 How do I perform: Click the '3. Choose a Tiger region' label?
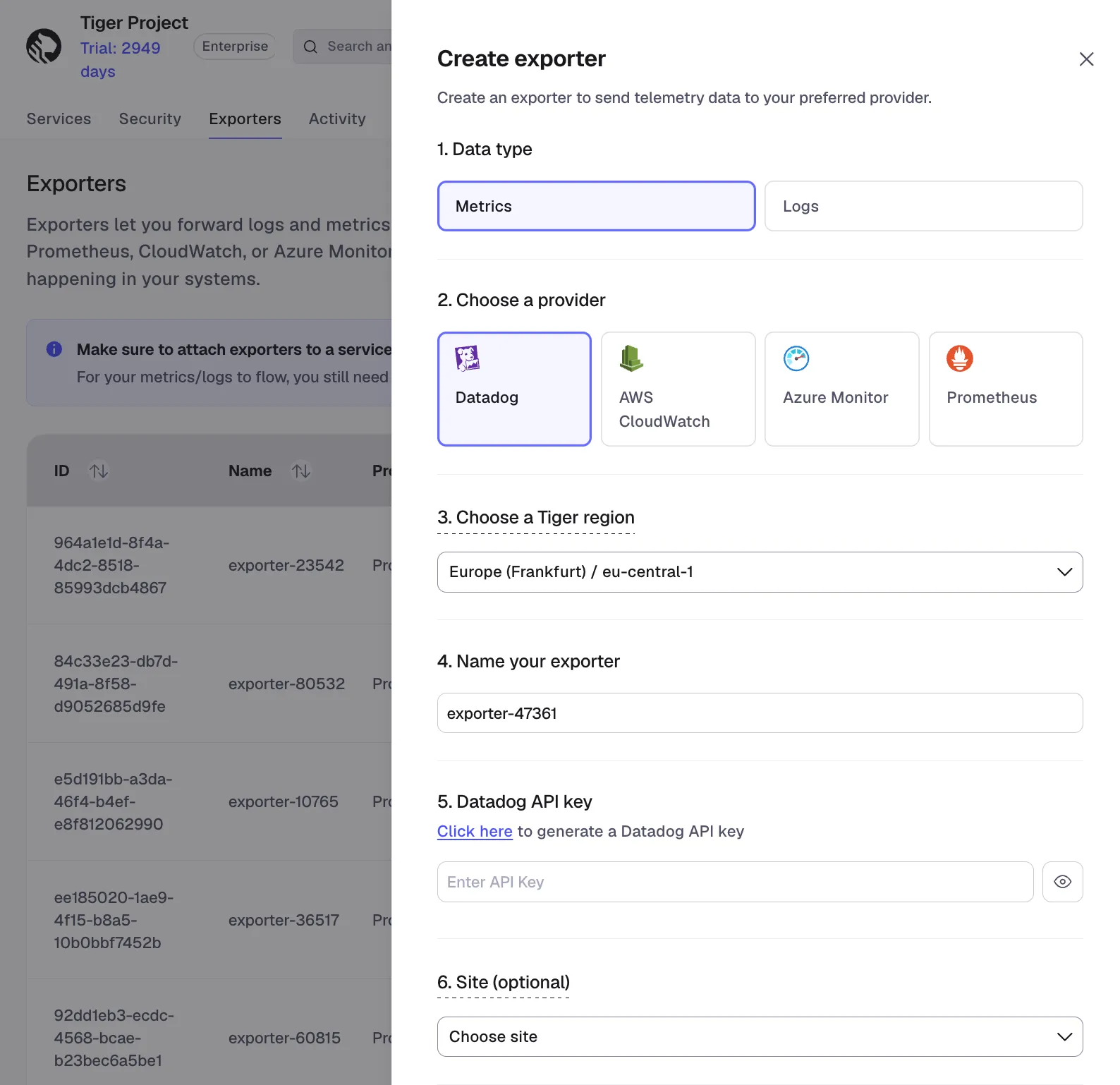pos(535,518)
